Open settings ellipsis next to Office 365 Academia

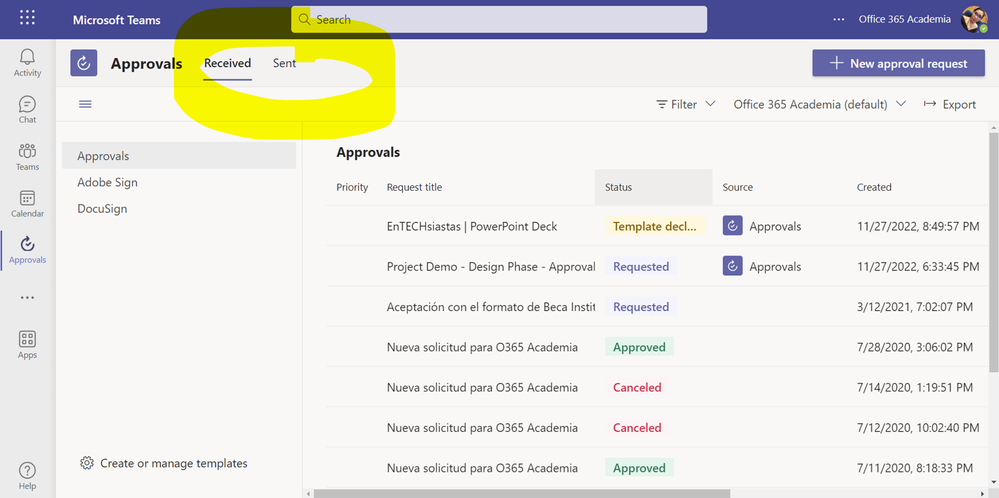[838, 20]
